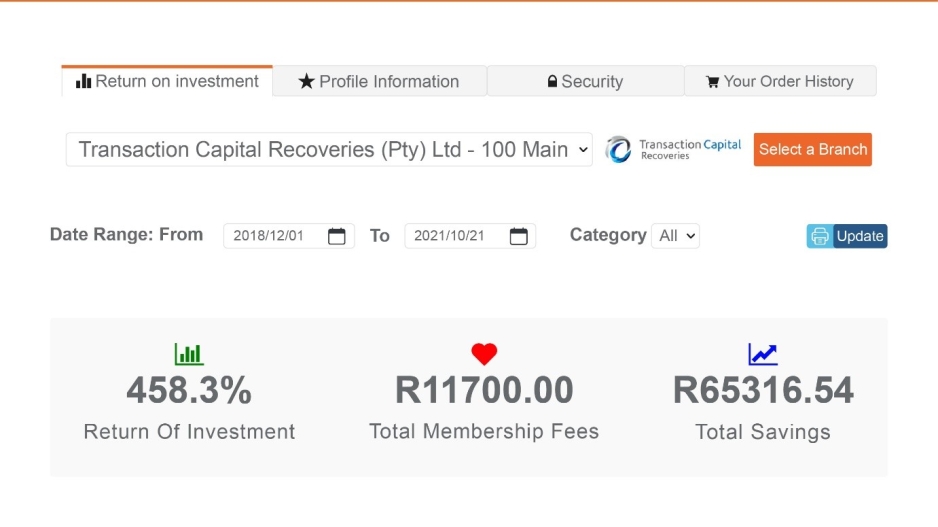Click the Transaction Capital Recoveries logo
This screenshot has width=938, height=527.
pyautogui.click(x=674, y=149)
